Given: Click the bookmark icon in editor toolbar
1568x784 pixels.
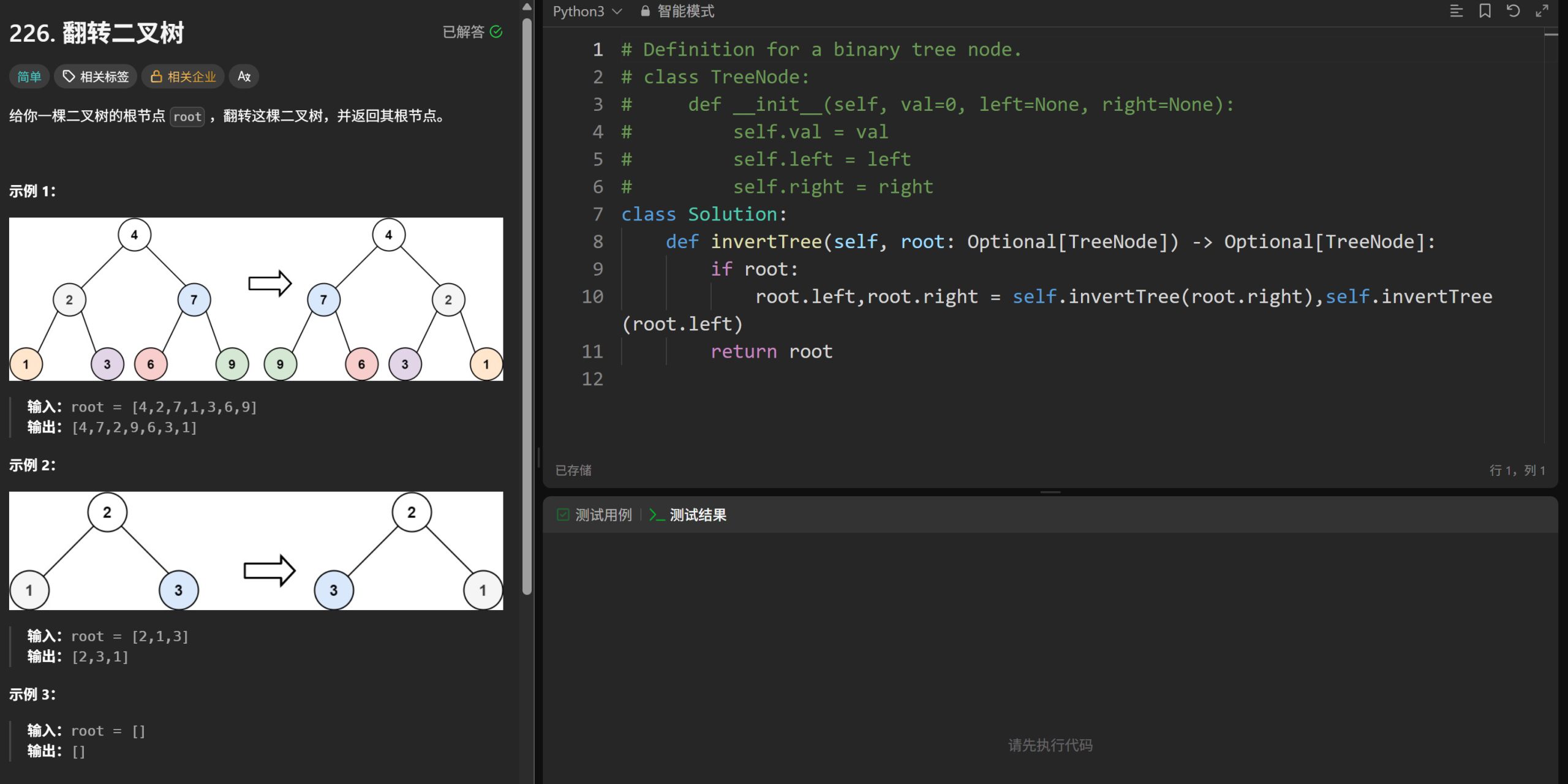Looking at the screenshot, I should tap(1485, 11).
